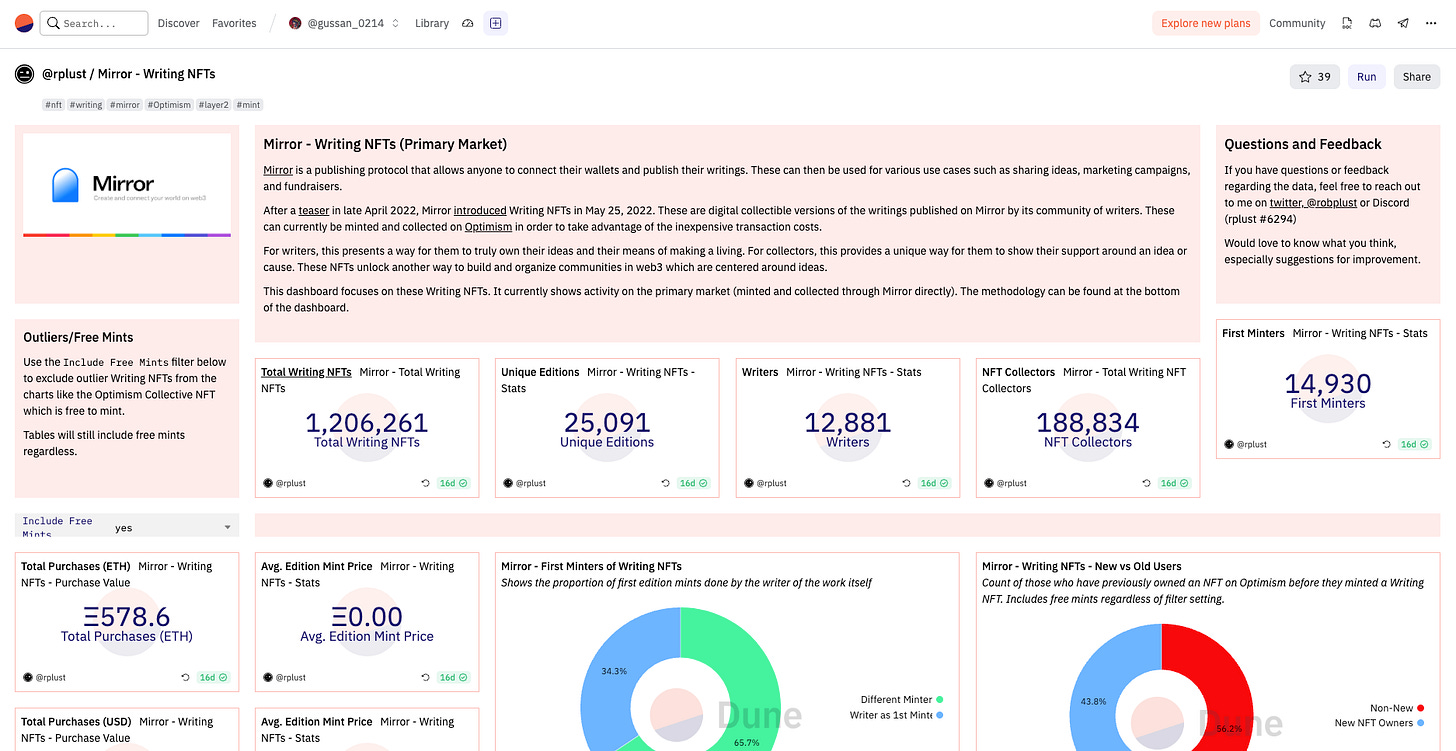Click the Mirror logo banner image
The width and height of the screenshot is (1456, 751).
point(127,185)
